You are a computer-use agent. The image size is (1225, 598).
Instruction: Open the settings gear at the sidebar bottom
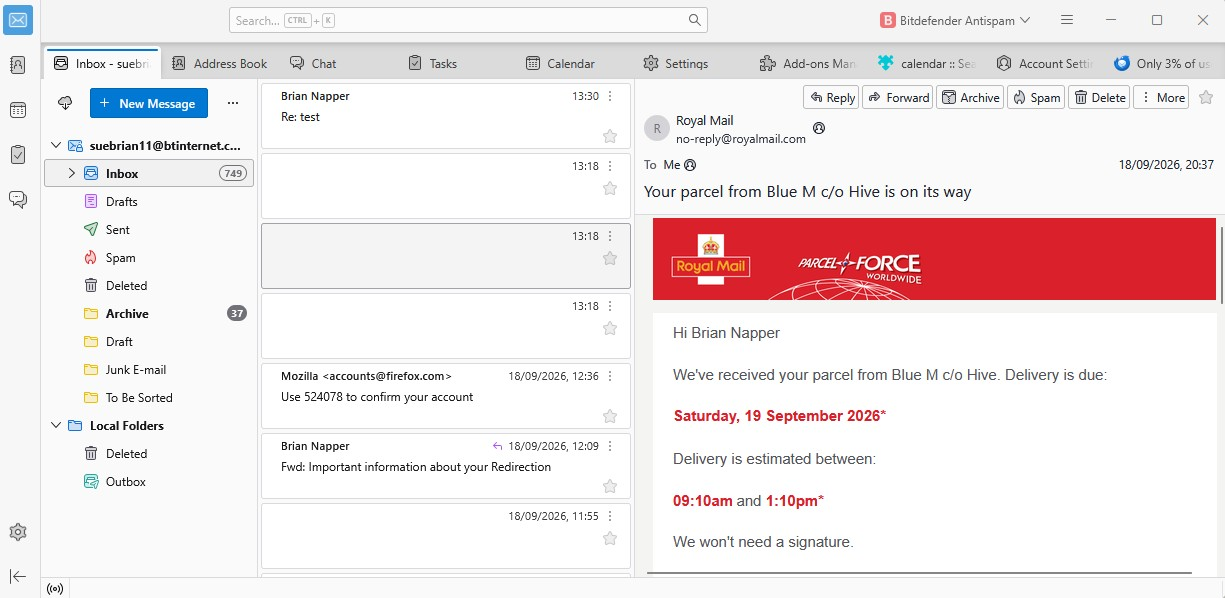point(18,532)
